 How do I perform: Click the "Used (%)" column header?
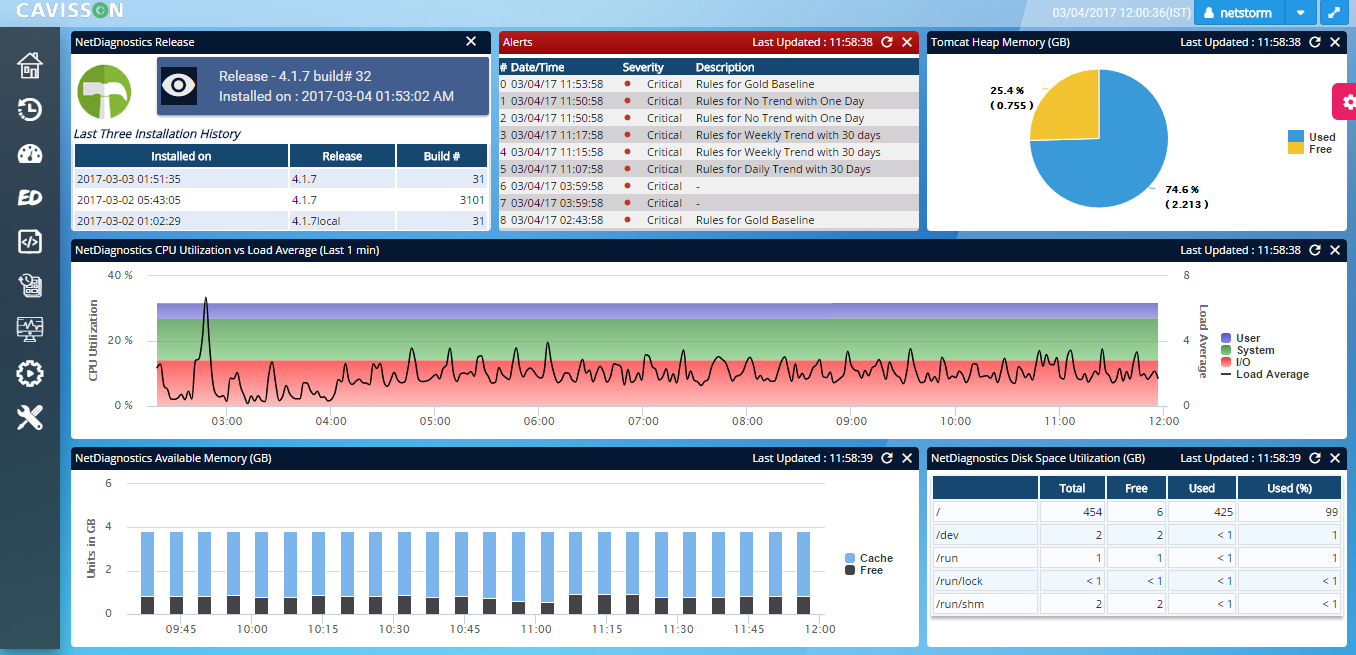1288,488
